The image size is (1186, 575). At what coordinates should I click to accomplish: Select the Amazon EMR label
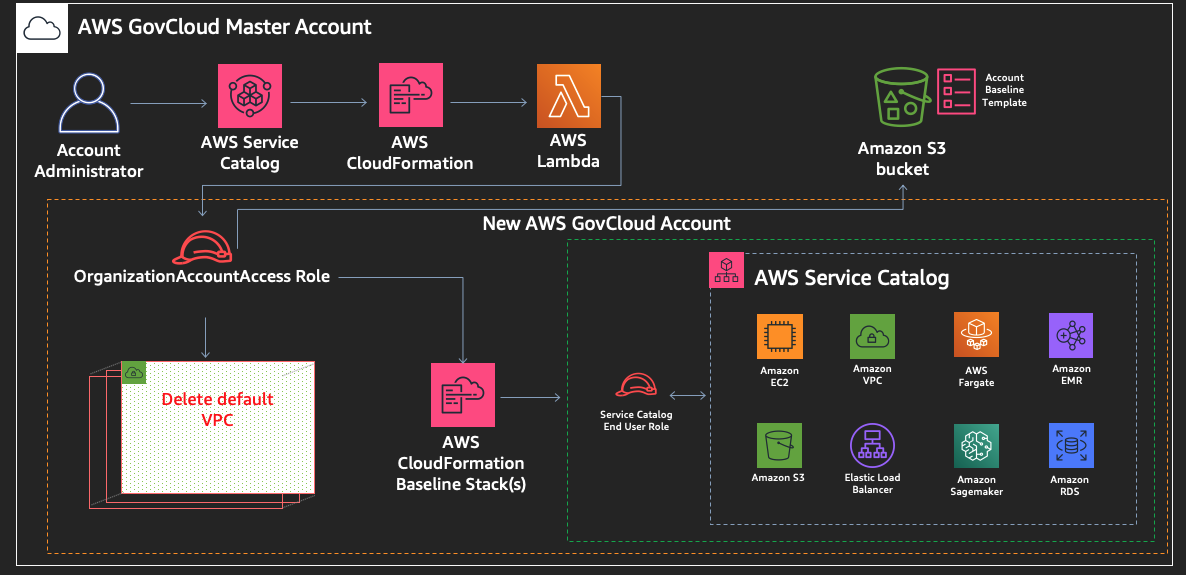pos(1071,374)
